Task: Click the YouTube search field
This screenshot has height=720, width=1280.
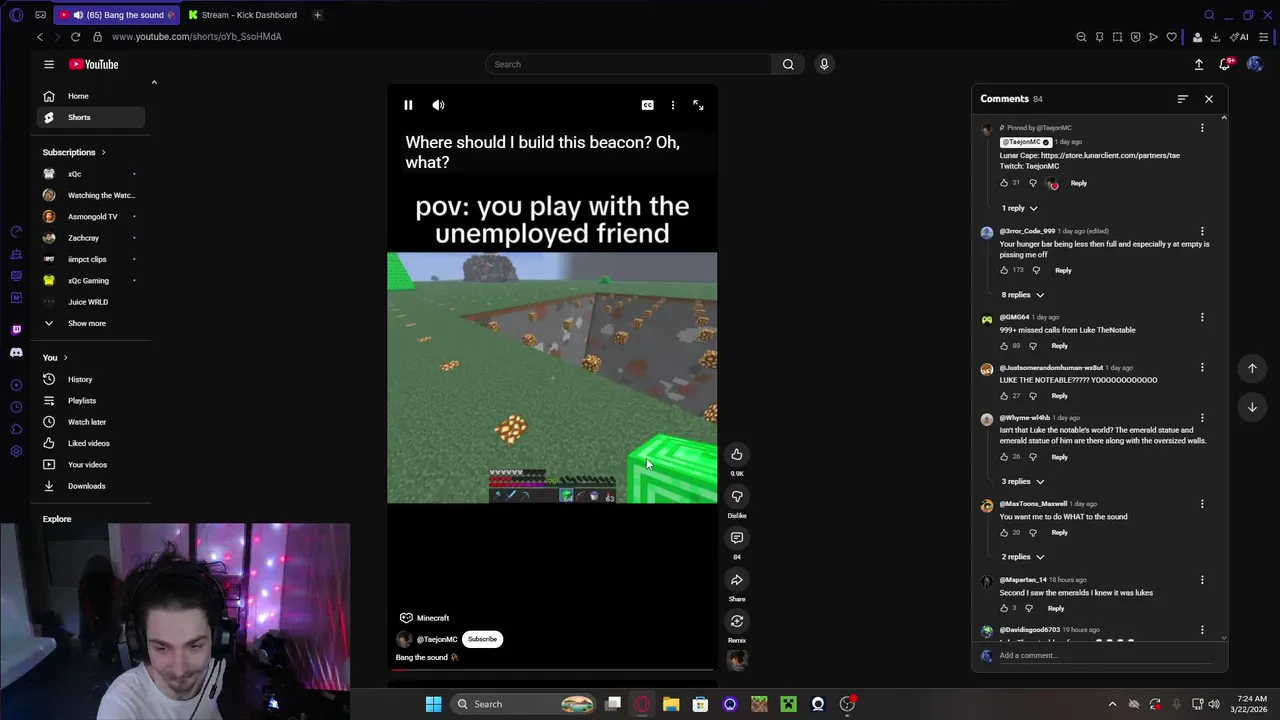Action: point(628,64)
